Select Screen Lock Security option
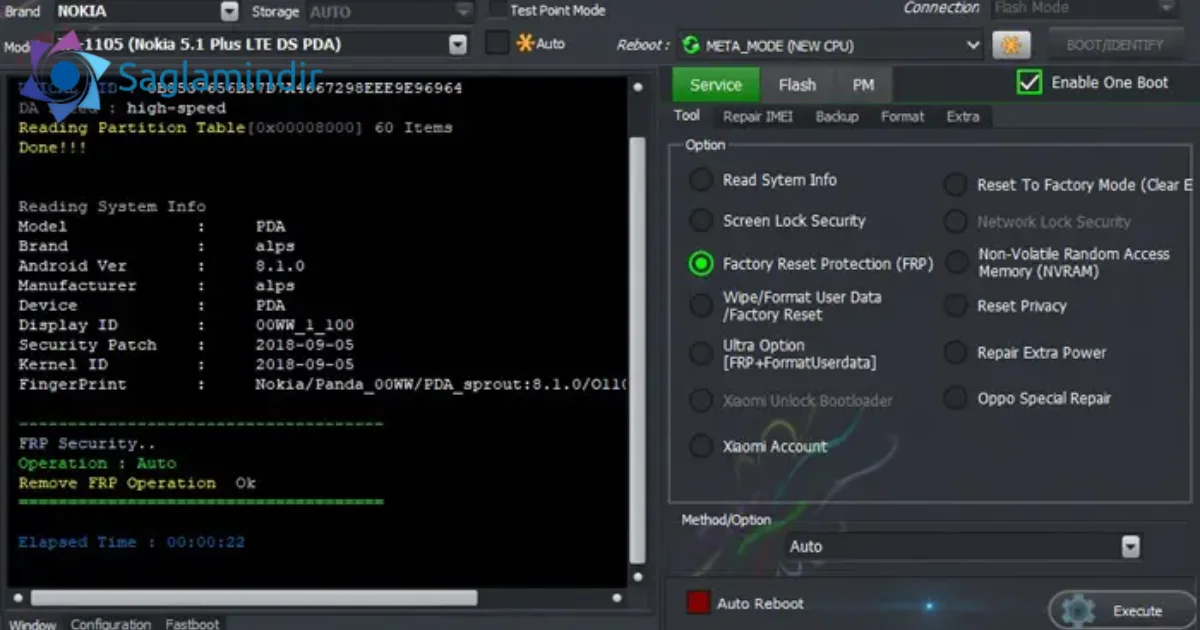This screenshot has height=630, width=1200. [701, 221]
